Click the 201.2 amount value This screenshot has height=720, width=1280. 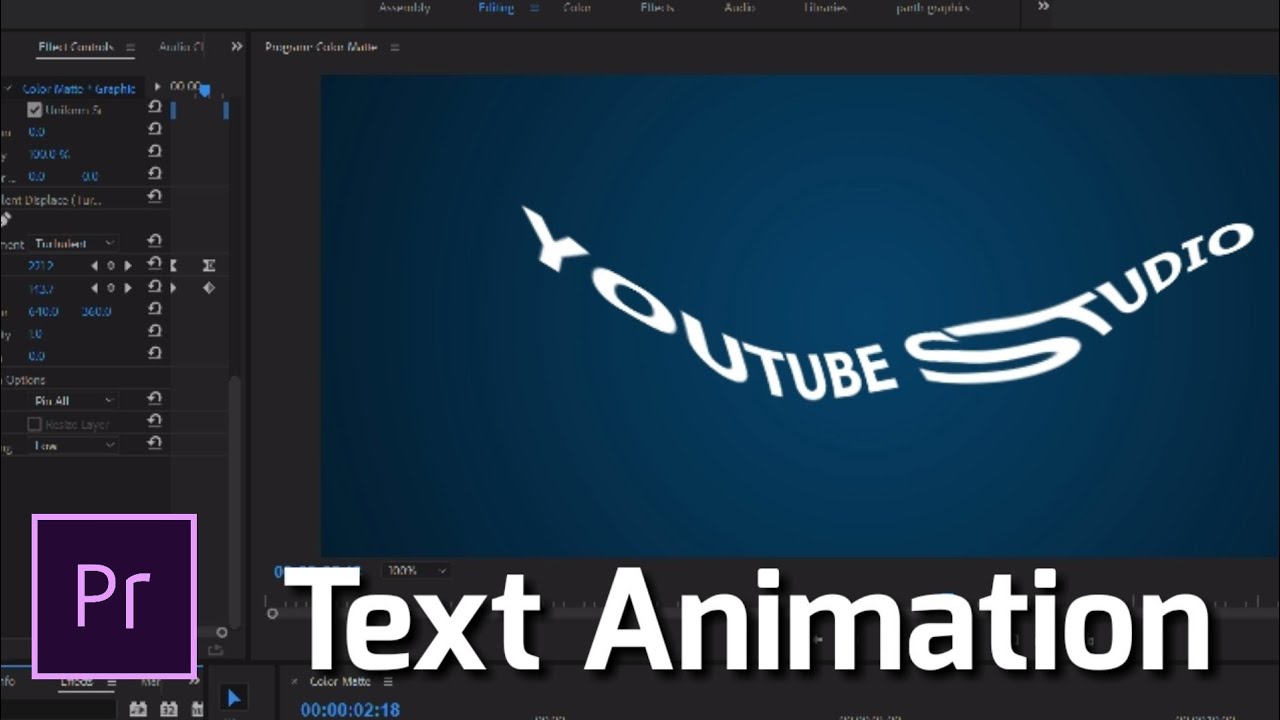(41, 266)
